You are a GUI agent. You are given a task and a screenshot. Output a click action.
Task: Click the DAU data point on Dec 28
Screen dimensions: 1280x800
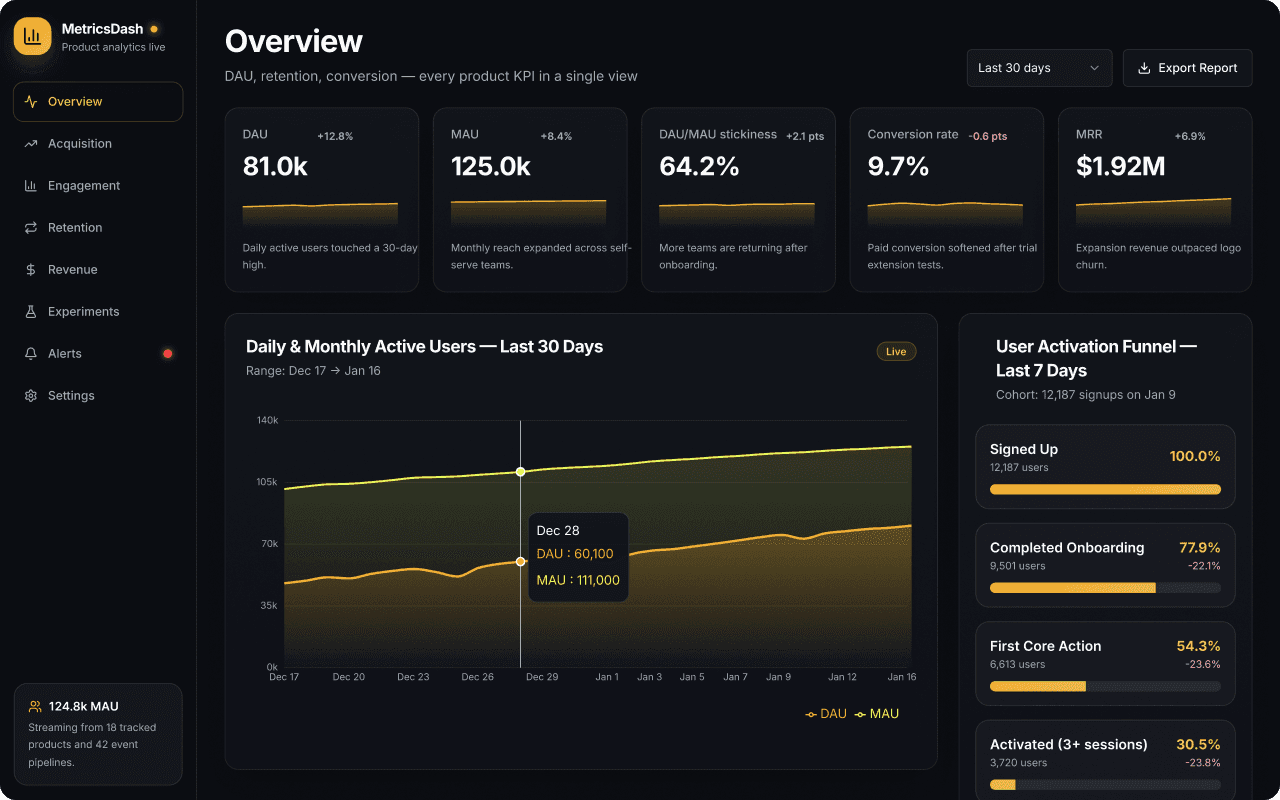(x=520, y=562)
